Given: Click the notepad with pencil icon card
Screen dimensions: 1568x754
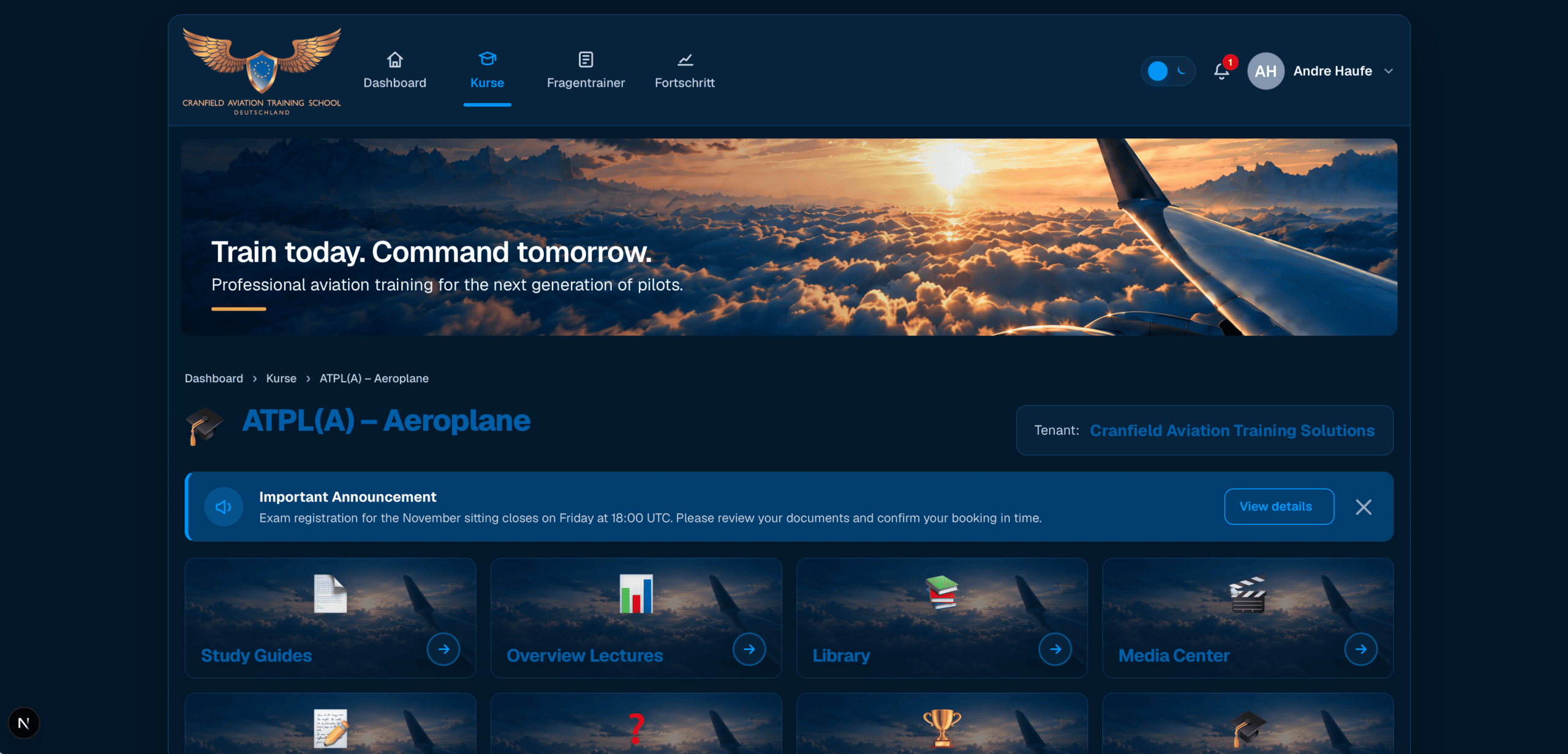Looking at the screenshot, I should [x=330, y=724].
